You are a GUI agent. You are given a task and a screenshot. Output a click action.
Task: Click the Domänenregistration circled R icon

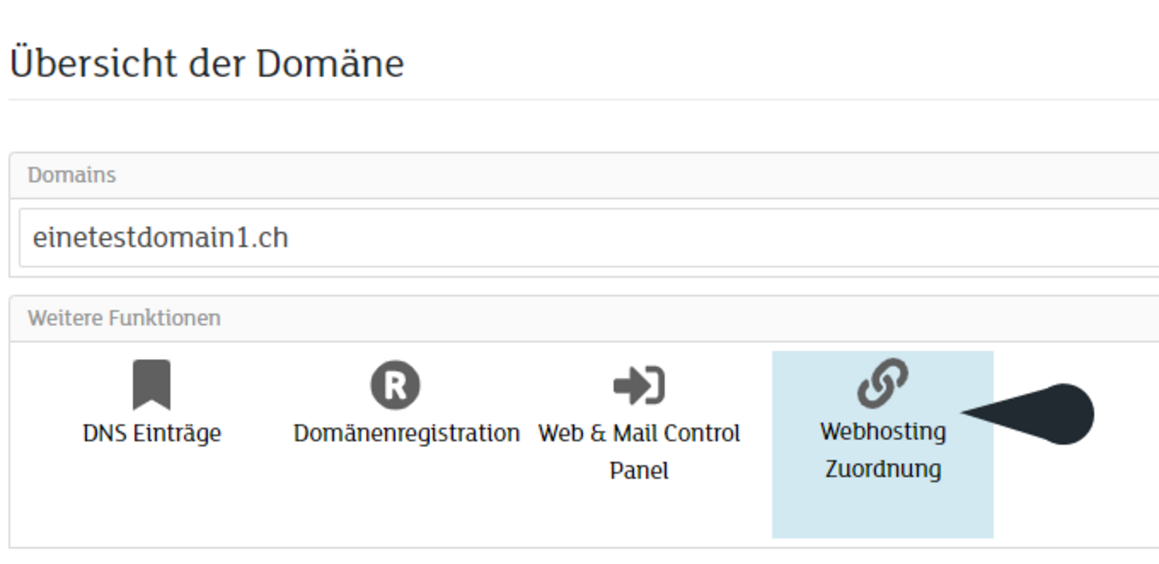click(395, 385)
